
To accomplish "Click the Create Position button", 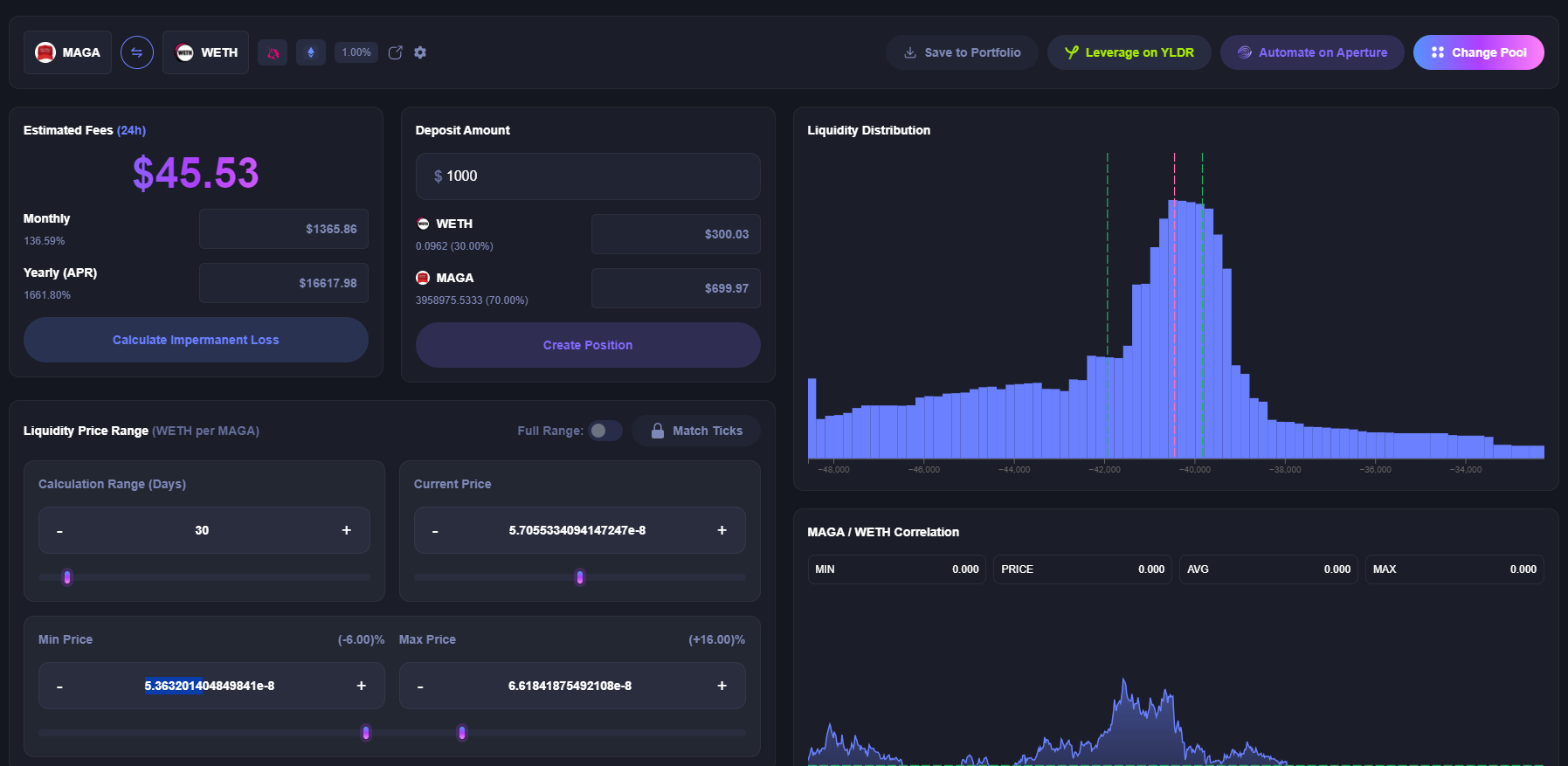I will [x=588, y=345].
